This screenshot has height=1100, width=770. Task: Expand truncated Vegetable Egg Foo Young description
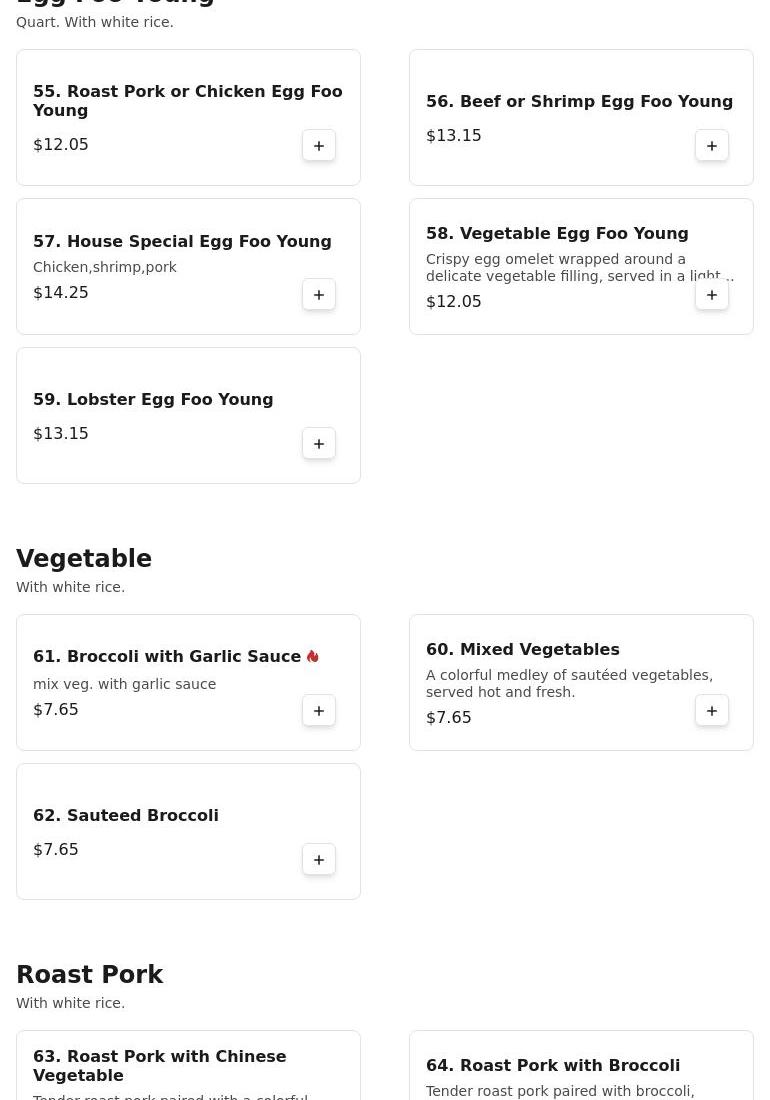point(579,267)
